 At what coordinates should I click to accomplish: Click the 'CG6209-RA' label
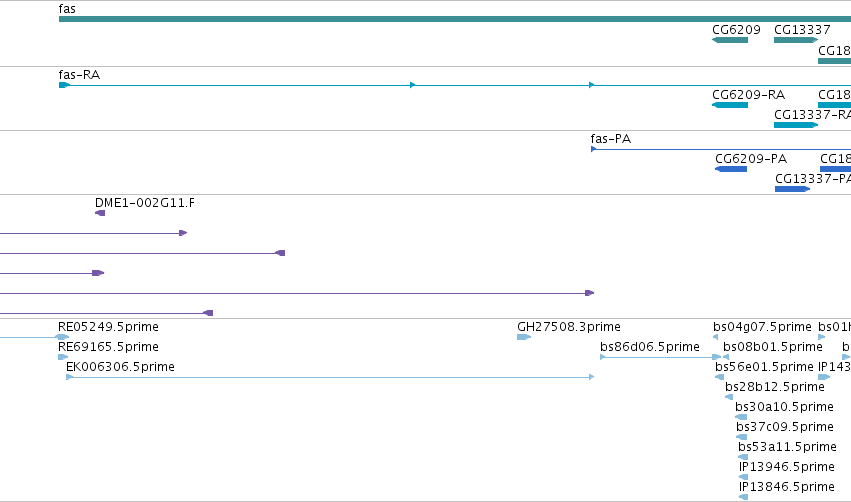click(748, 95)
